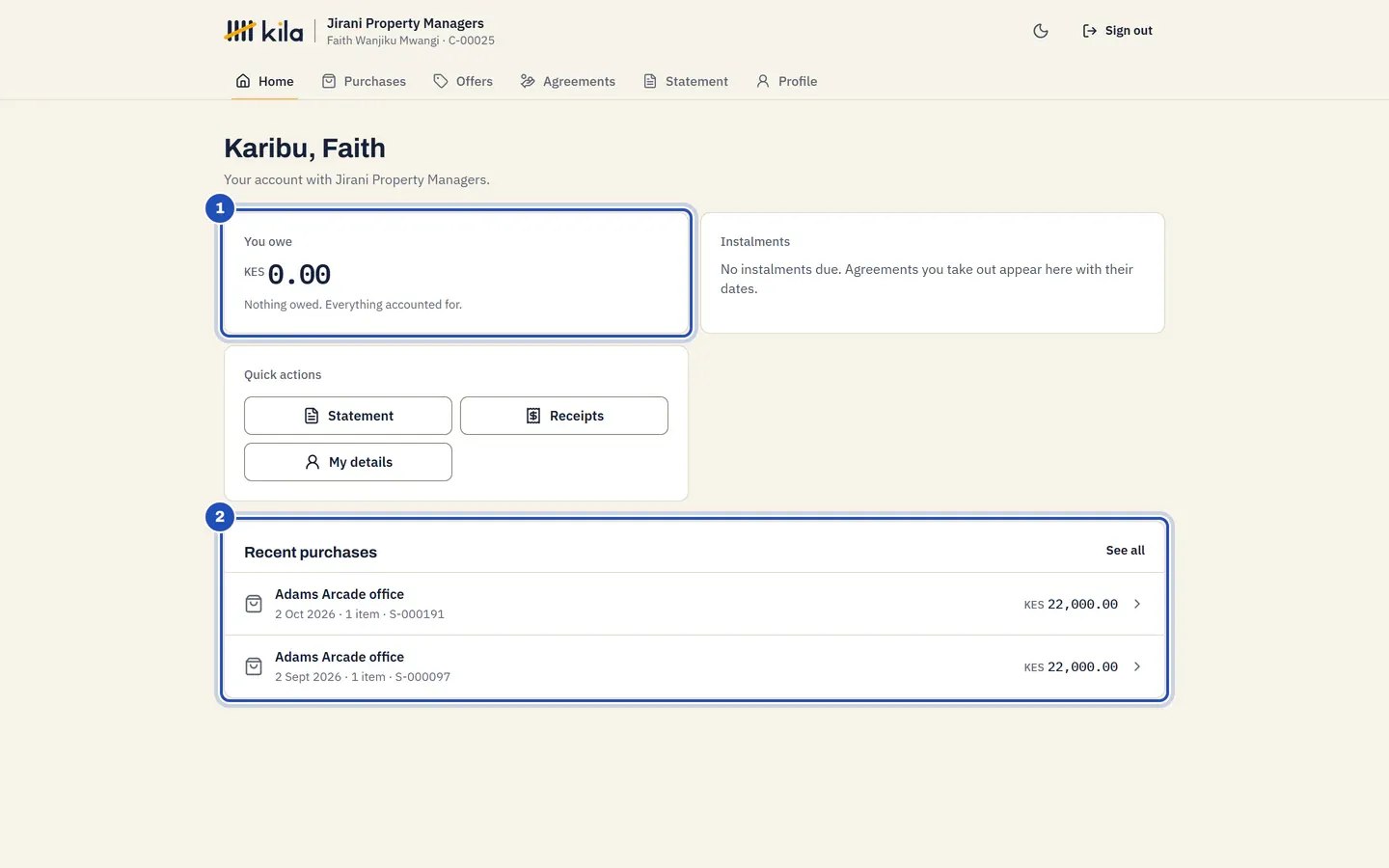
Task: Open the Home tab
Action: tap(264, 81)
